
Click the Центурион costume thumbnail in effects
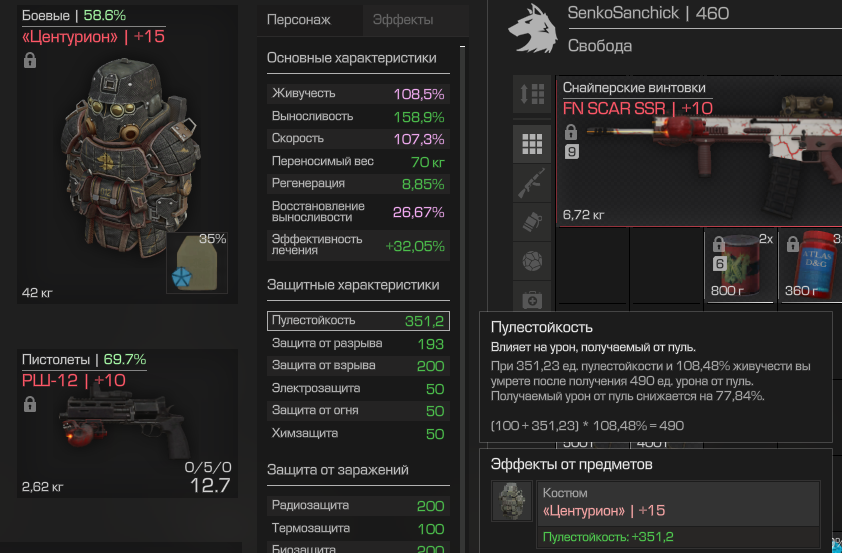point(512,501)
